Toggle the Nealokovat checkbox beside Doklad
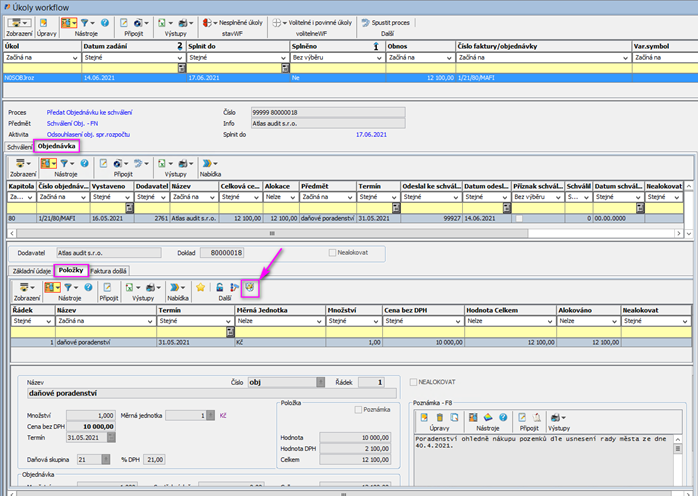 click(333, 254)
